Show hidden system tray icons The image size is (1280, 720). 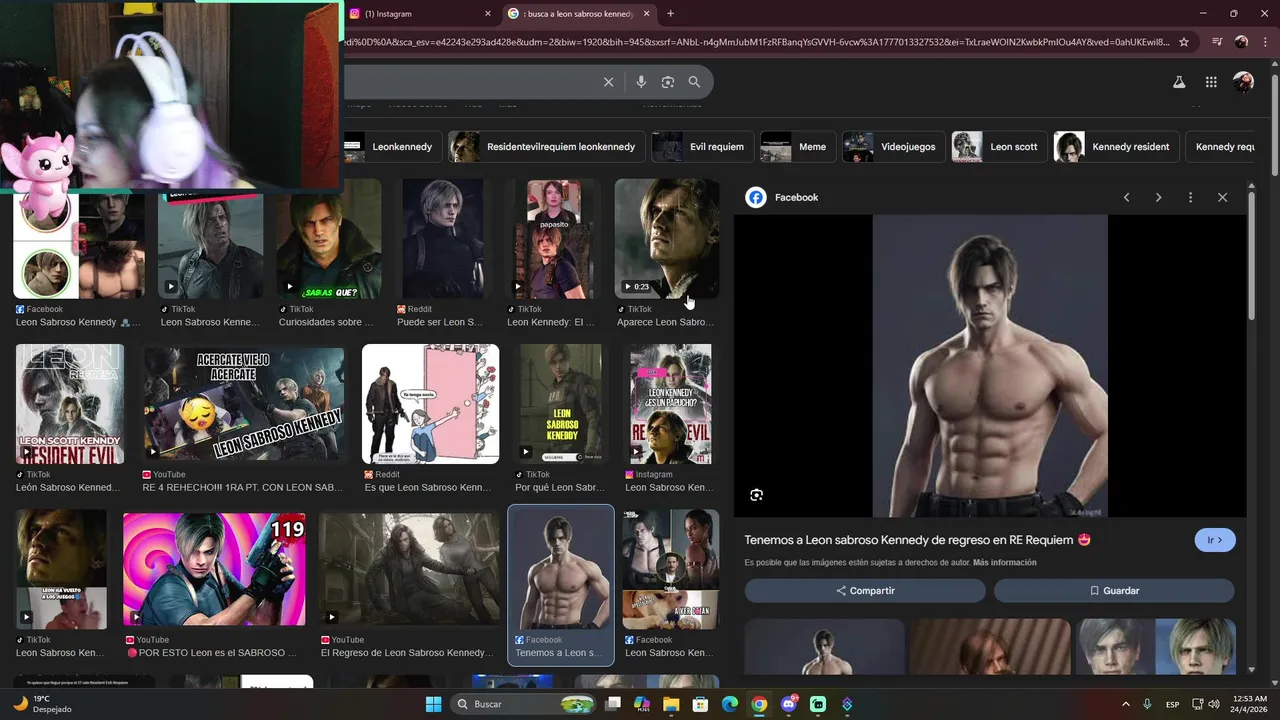click(x=1126, y=704)
